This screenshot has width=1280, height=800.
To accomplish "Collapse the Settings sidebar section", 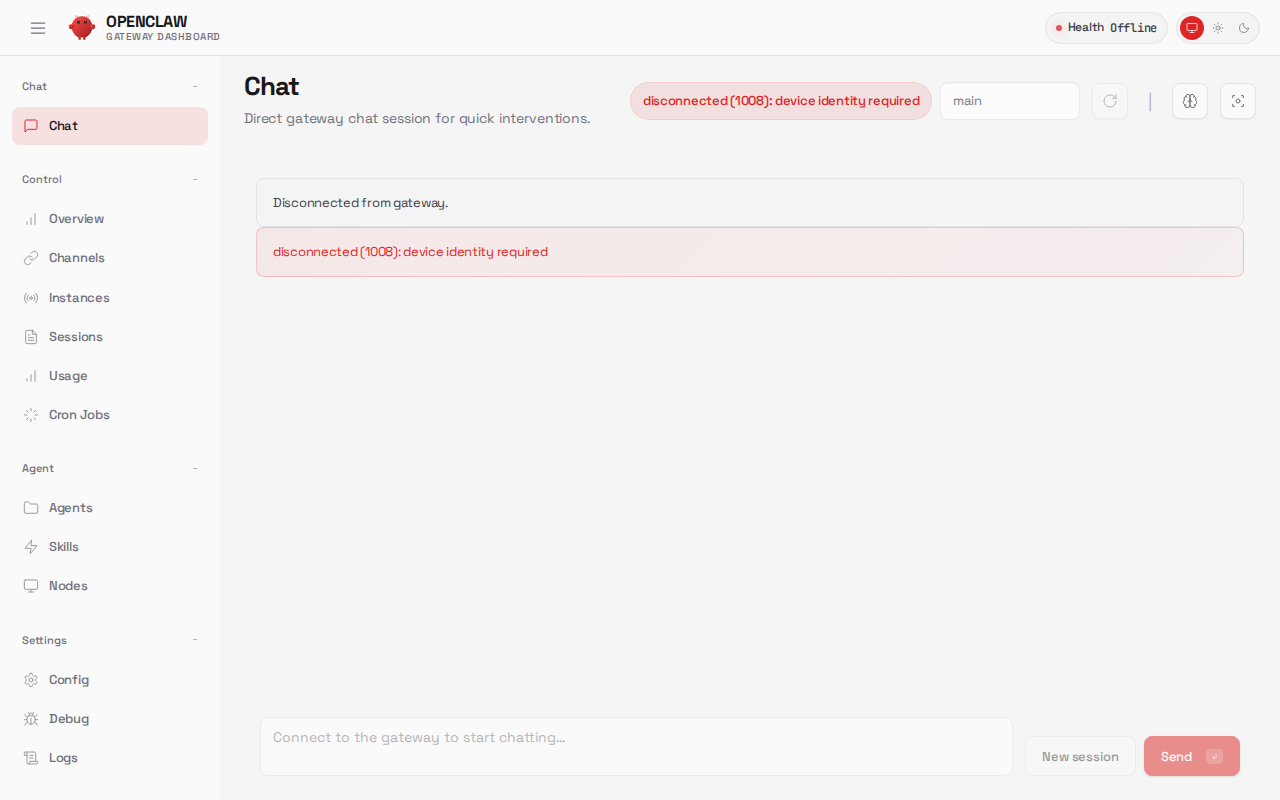I will (195, 640).
